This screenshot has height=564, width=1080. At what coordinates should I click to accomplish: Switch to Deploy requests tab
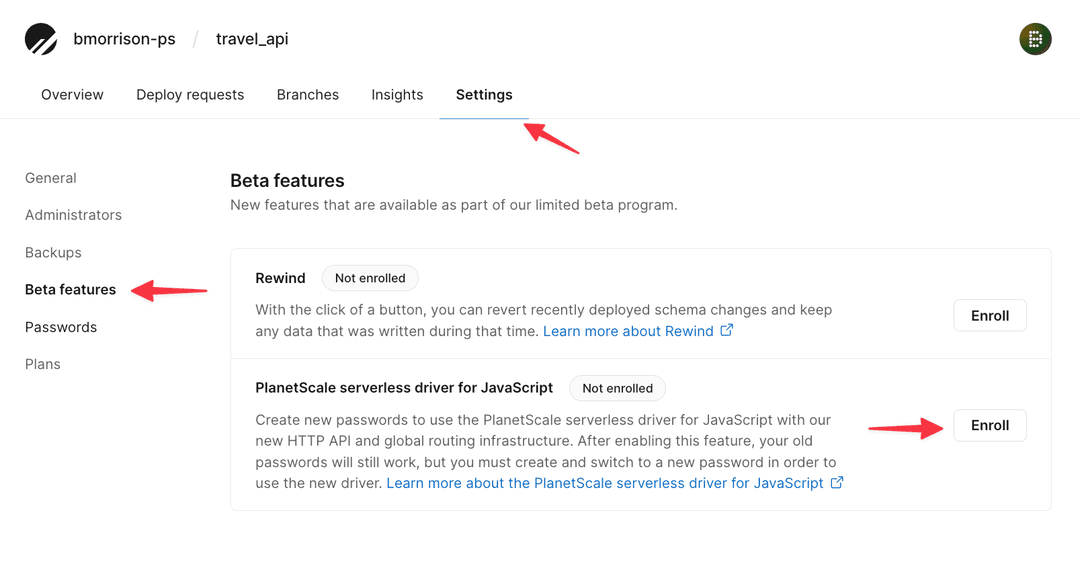click(190, 95)
